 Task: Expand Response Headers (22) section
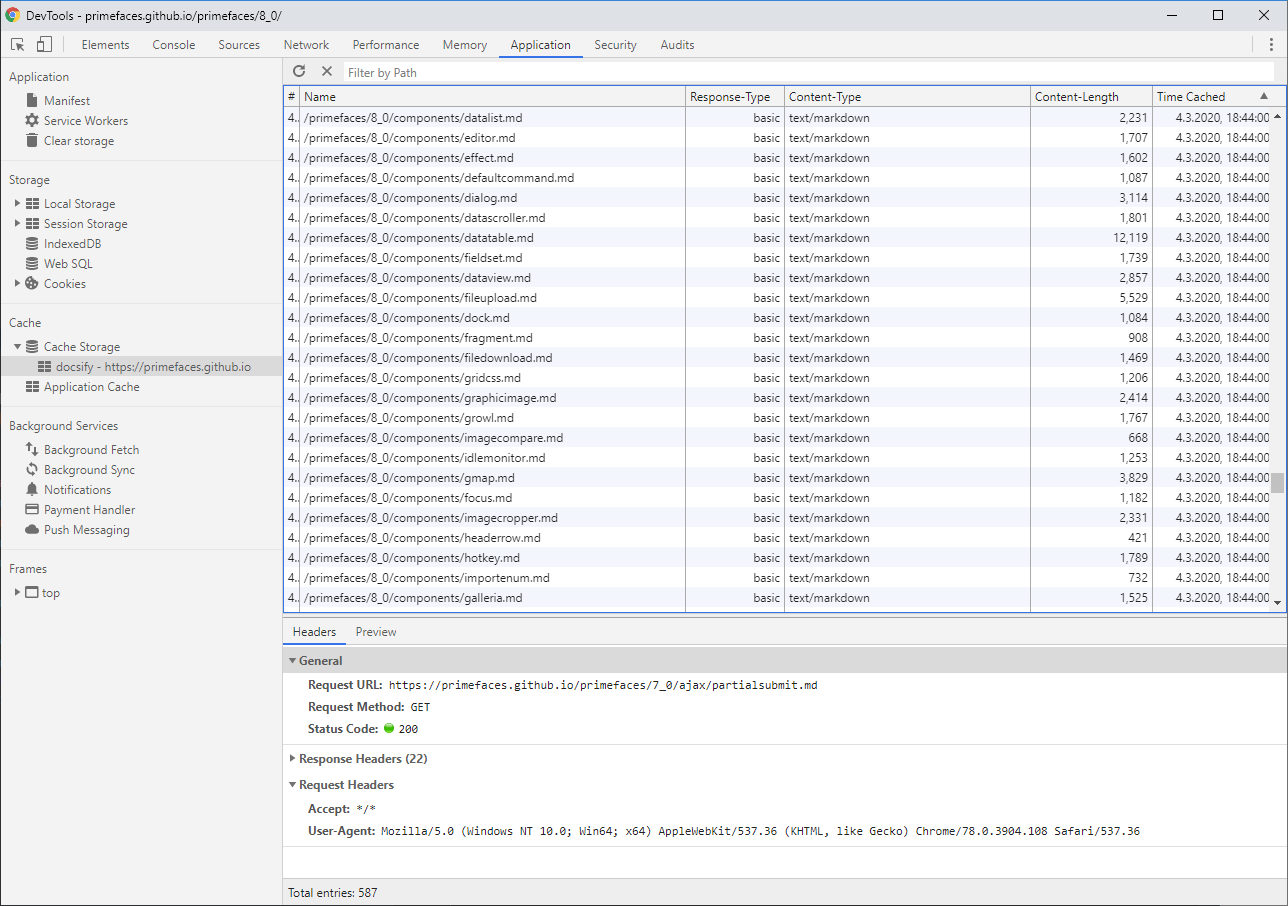point(292,759)
